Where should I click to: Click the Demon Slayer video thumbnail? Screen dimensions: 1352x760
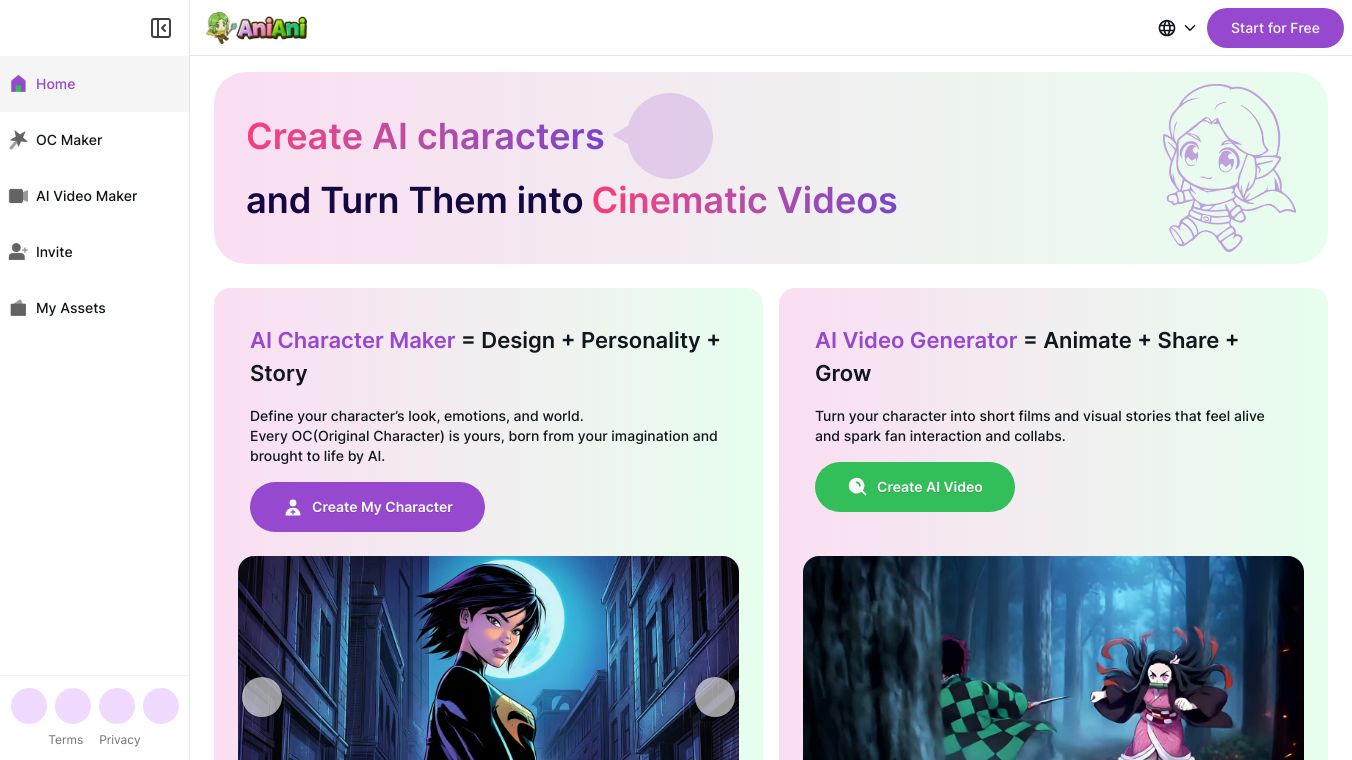point(1053,658)
